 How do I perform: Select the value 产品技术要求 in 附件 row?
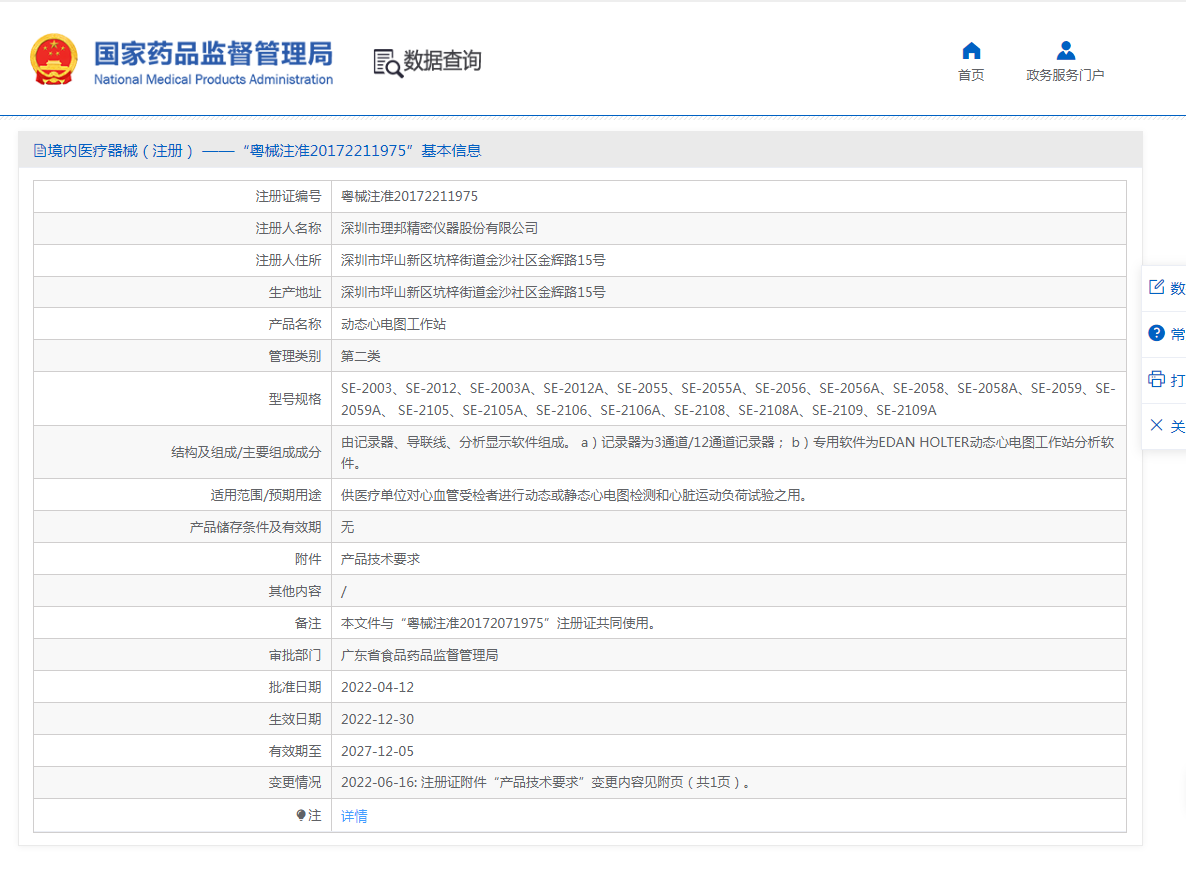point(380,559)
